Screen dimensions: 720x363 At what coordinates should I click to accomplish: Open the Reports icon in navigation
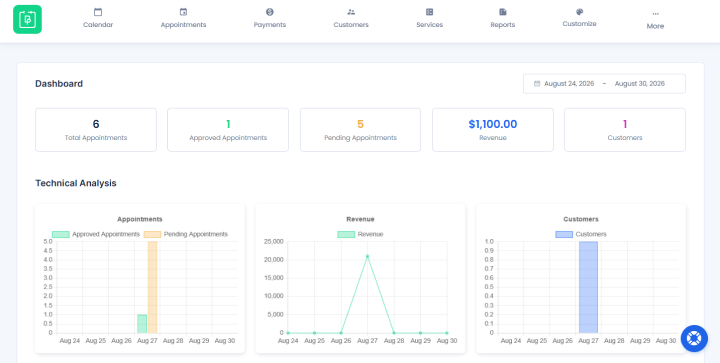(502, 12)
